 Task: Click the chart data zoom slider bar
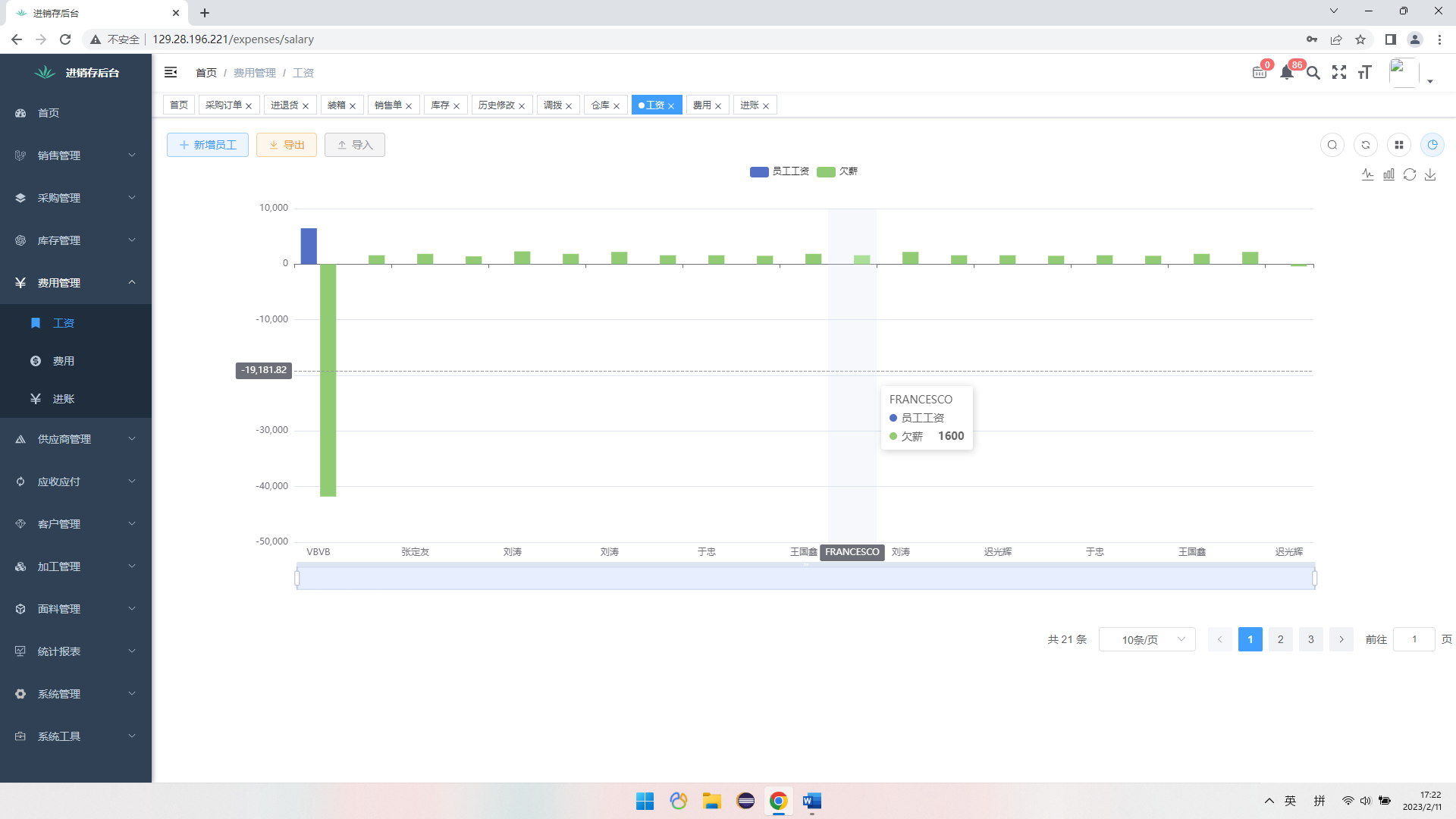pyautogui.click(x=805, y=579)
